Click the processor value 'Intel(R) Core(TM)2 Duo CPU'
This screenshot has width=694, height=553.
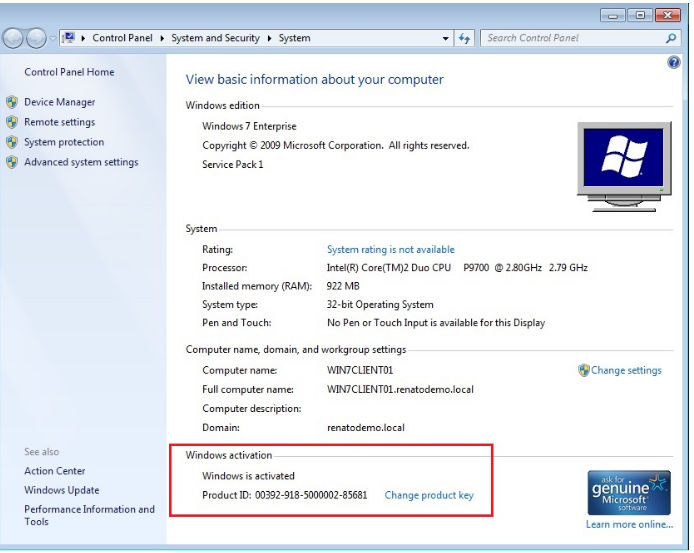click(x=389, y=268)
